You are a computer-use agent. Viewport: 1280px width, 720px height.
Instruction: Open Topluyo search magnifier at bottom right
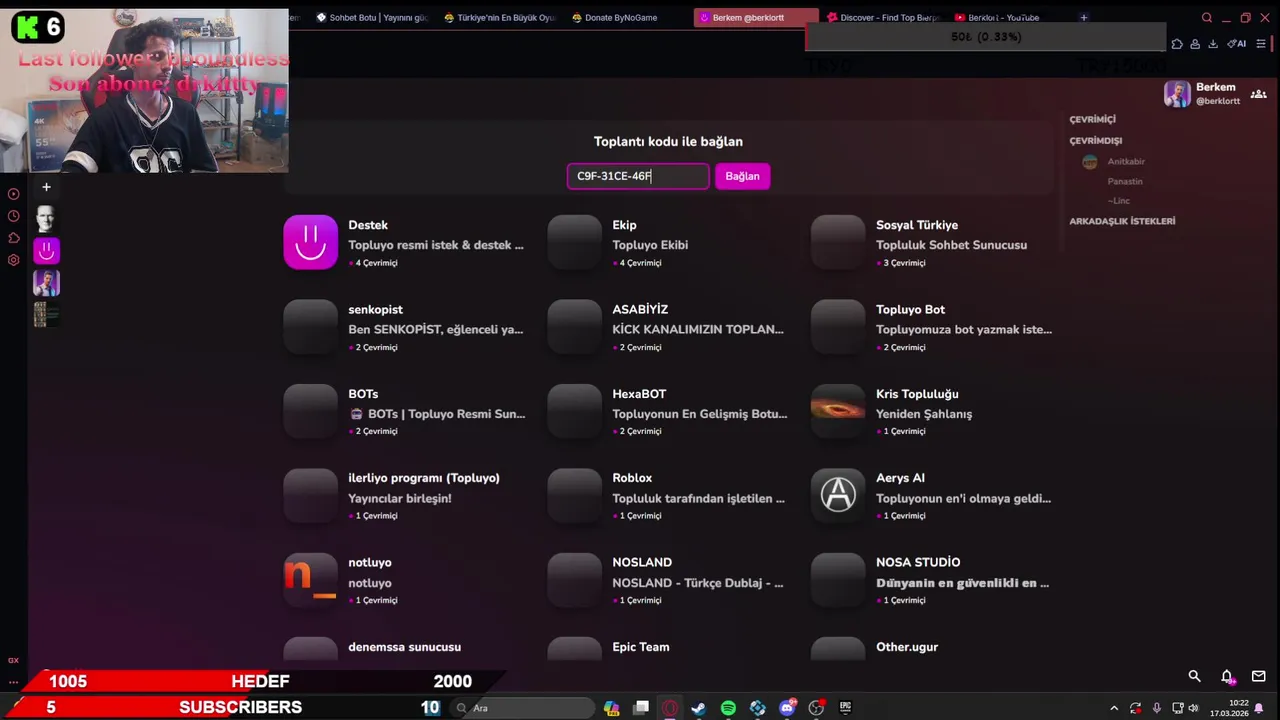coord(1194,676)
